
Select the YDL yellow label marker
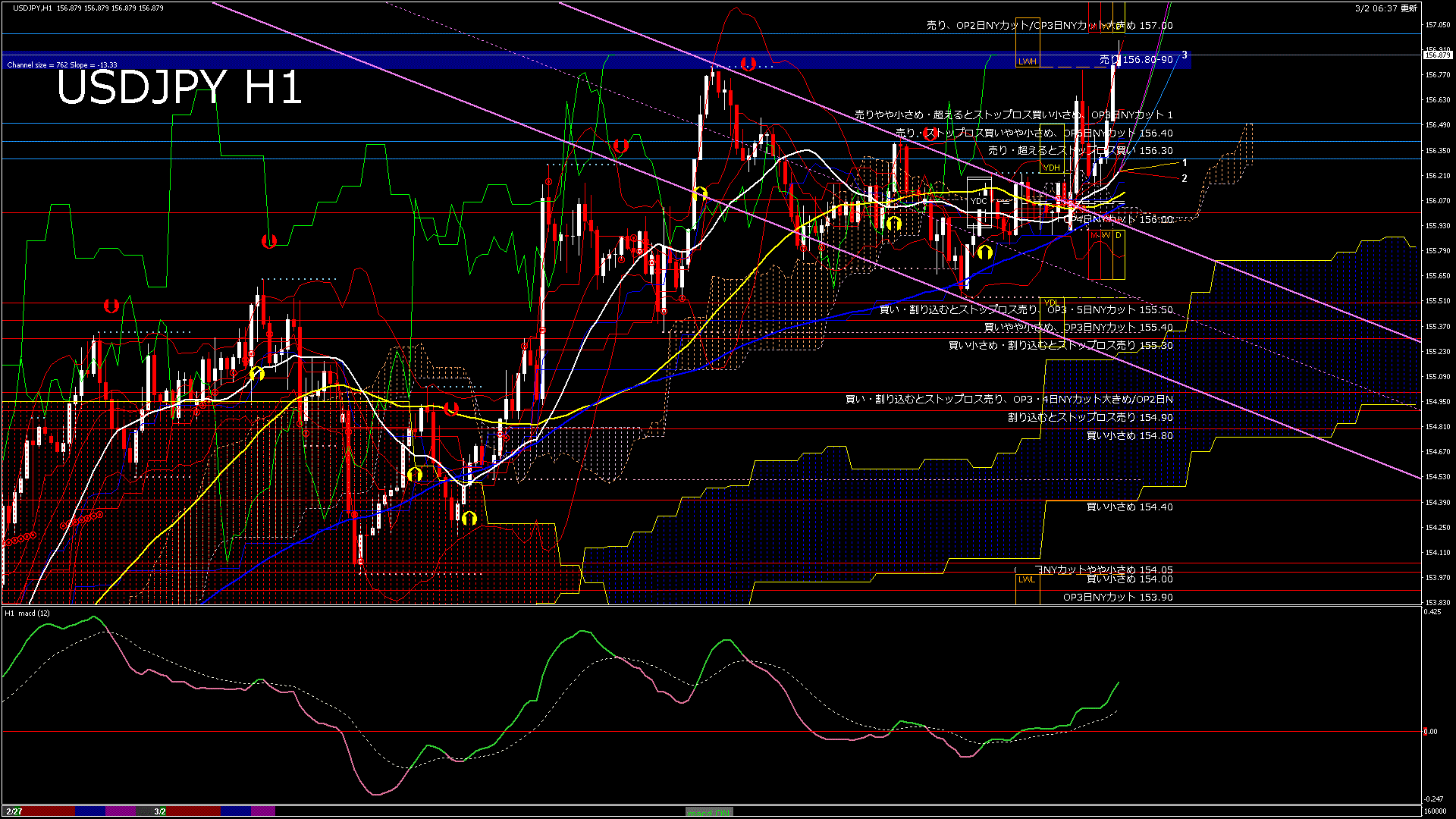pos(1052,302)
